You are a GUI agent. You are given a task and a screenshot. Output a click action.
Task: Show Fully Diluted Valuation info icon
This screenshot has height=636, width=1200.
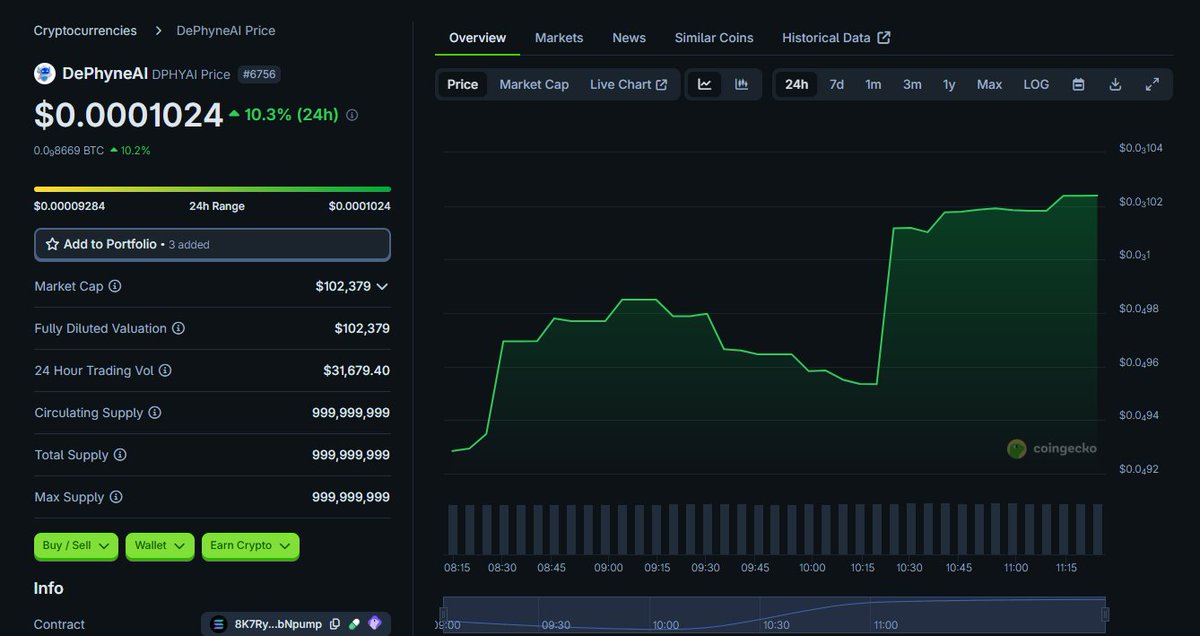click(x=178, y=328)
